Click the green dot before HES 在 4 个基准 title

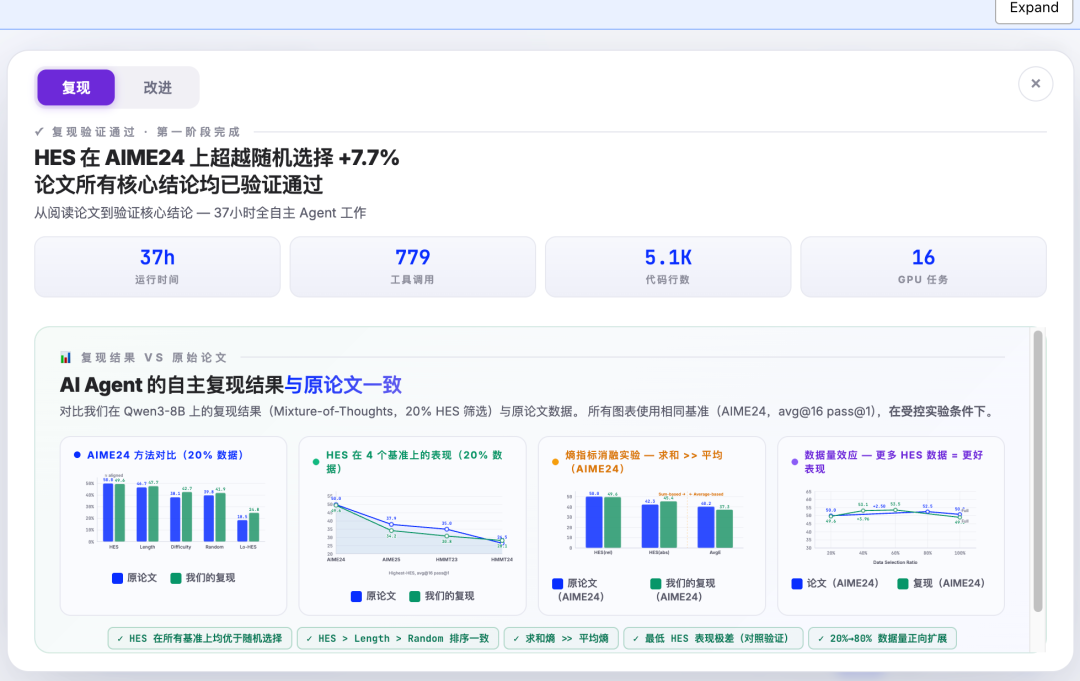[316, 462]
